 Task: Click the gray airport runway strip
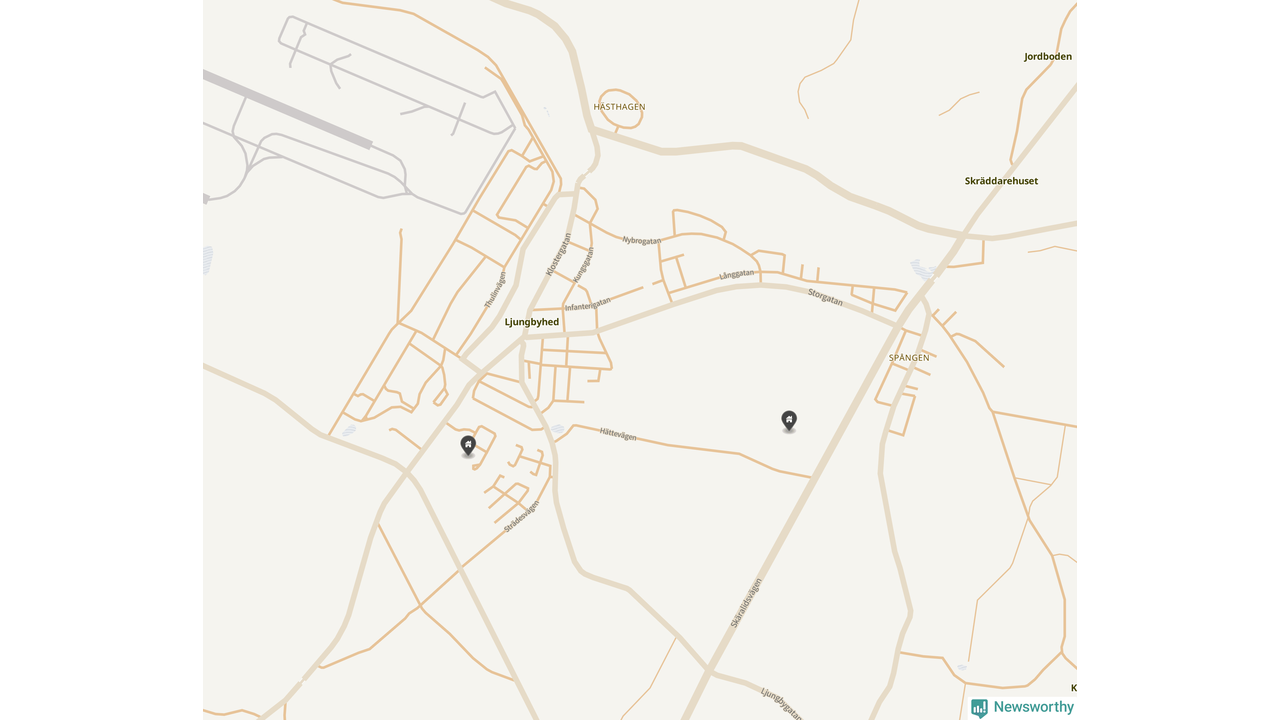[x=288, y=110]
